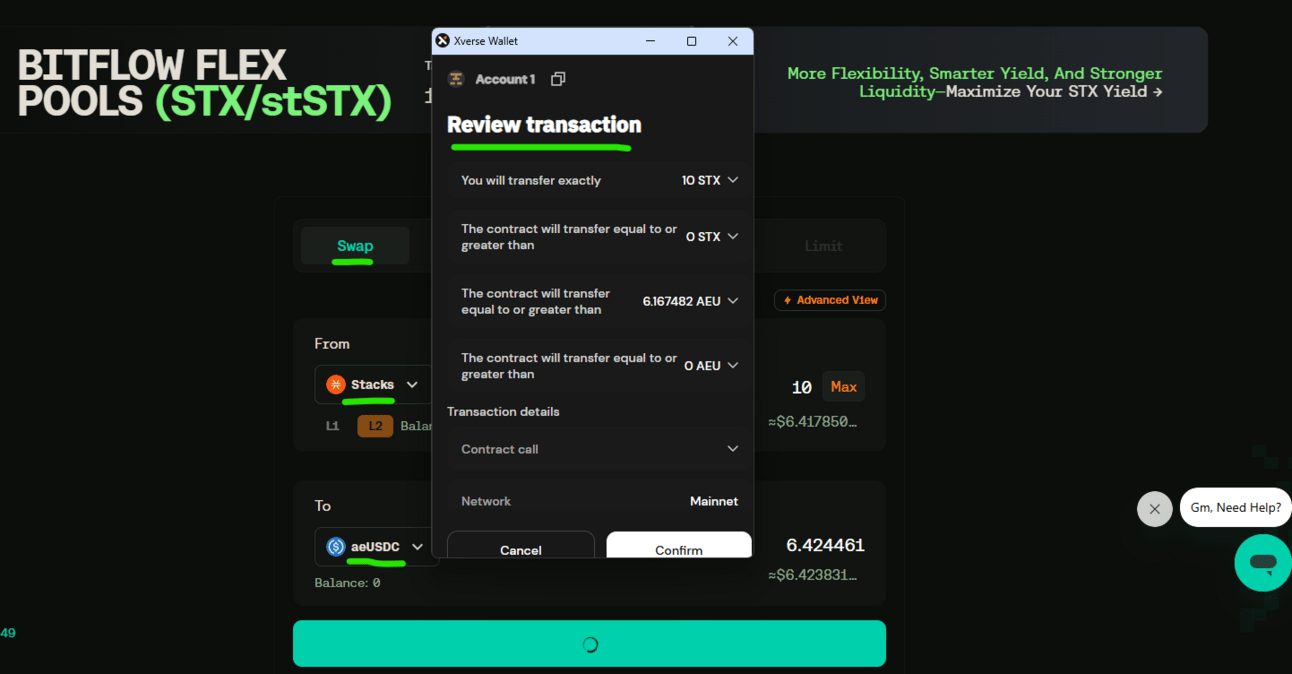Select the L2 layer toggle
This screenshot has width=1292, height=674.
(x=375, y=426)
